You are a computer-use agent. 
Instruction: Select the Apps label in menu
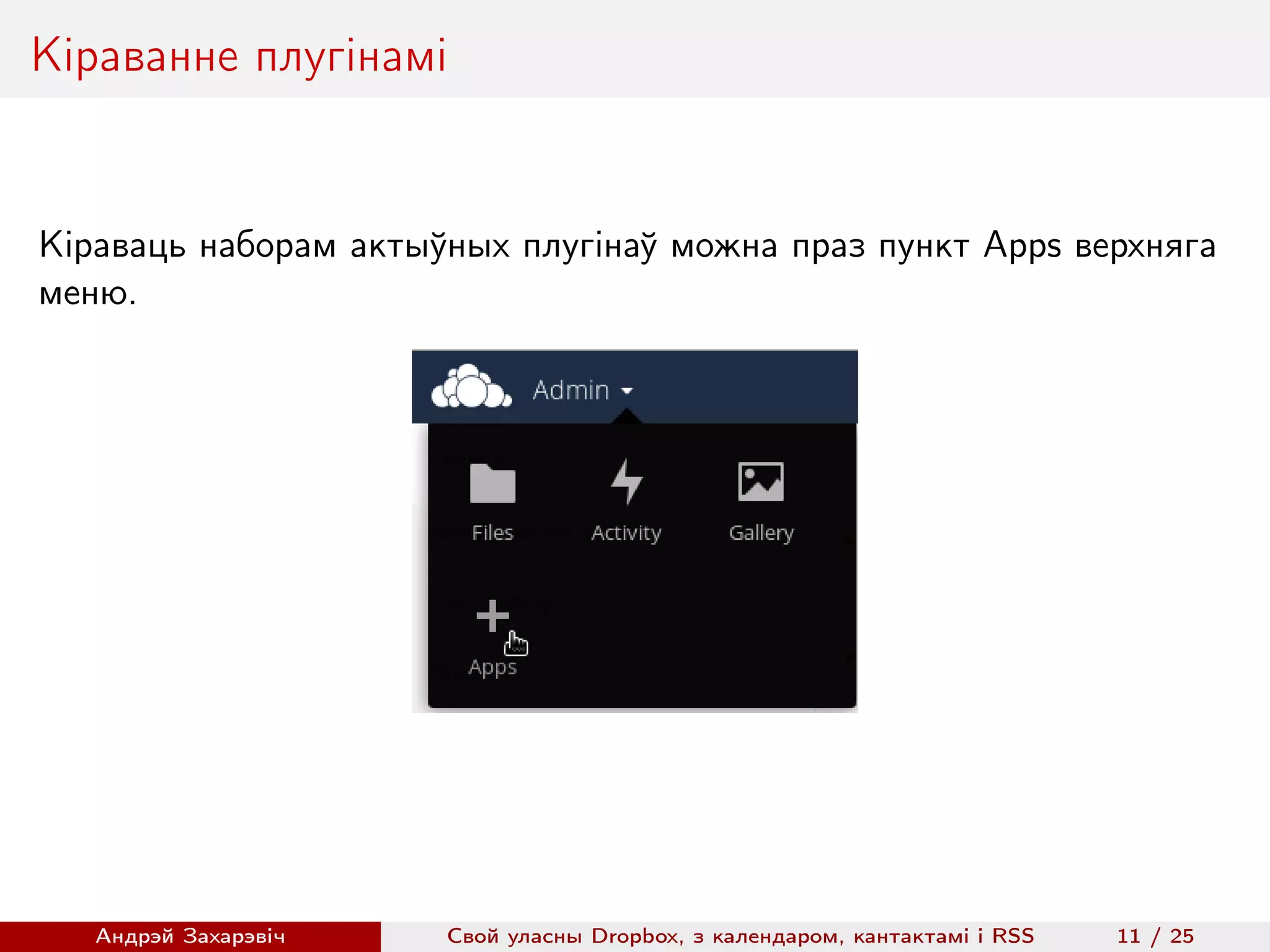coord(492,668)
